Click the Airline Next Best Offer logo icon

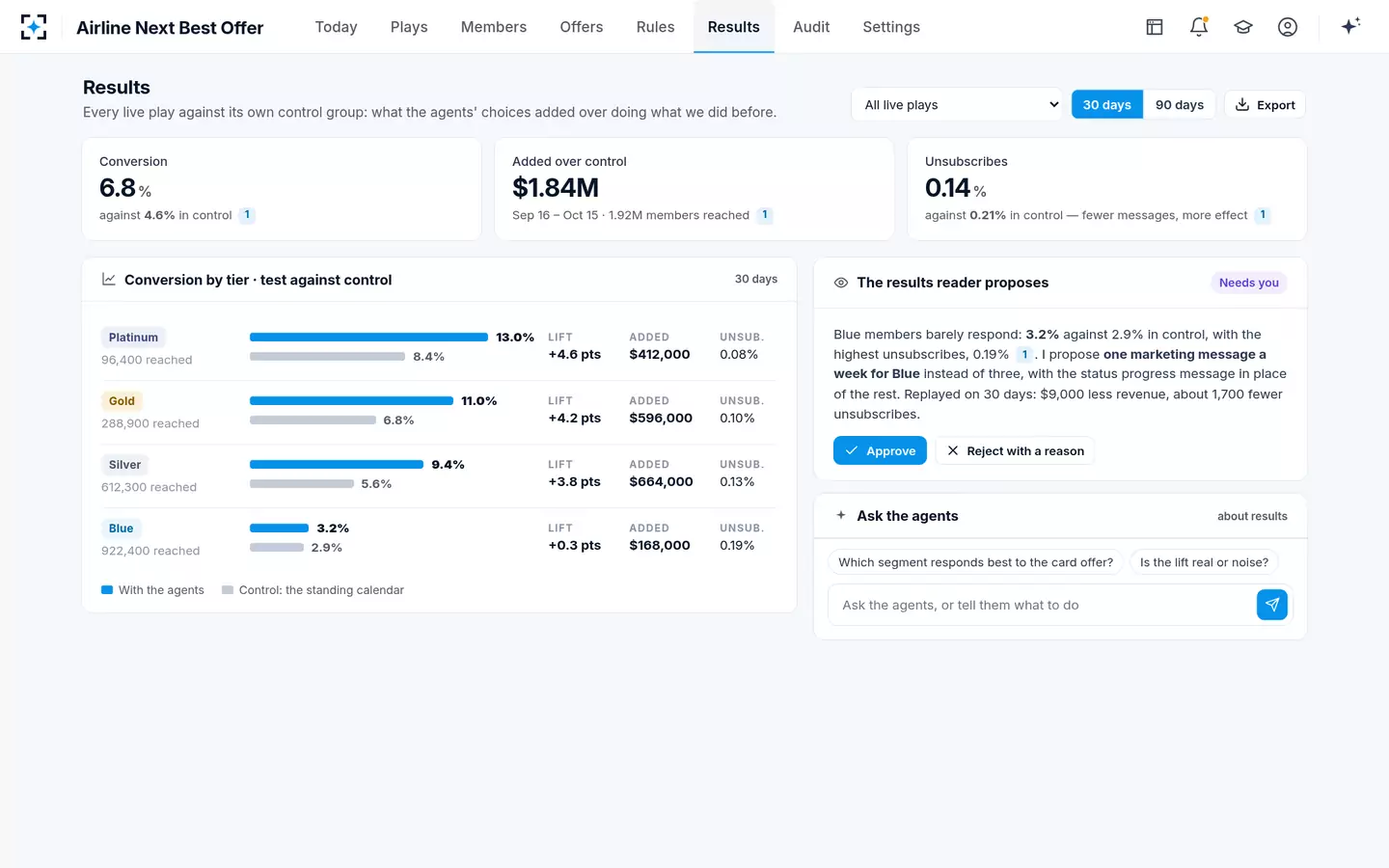[x=34, y=27]
